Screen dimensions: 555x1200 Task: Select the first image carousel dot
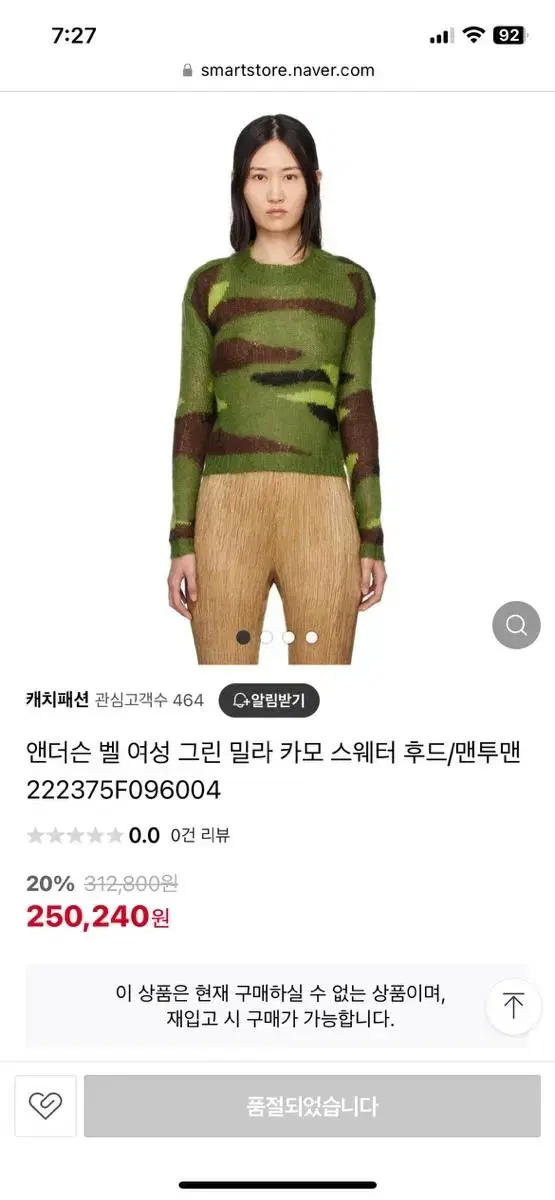coord(243,636)
